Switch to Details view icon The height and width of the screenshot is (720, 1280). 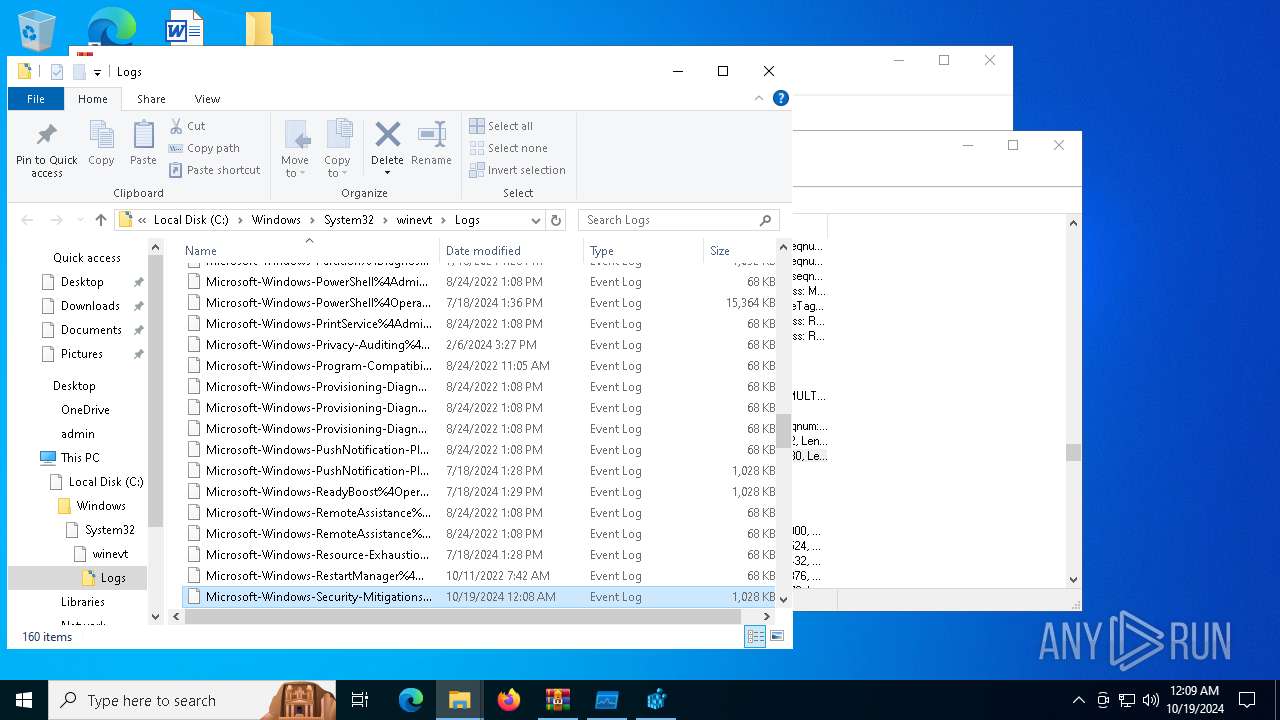pyautogui.click(x=756, y=636)
